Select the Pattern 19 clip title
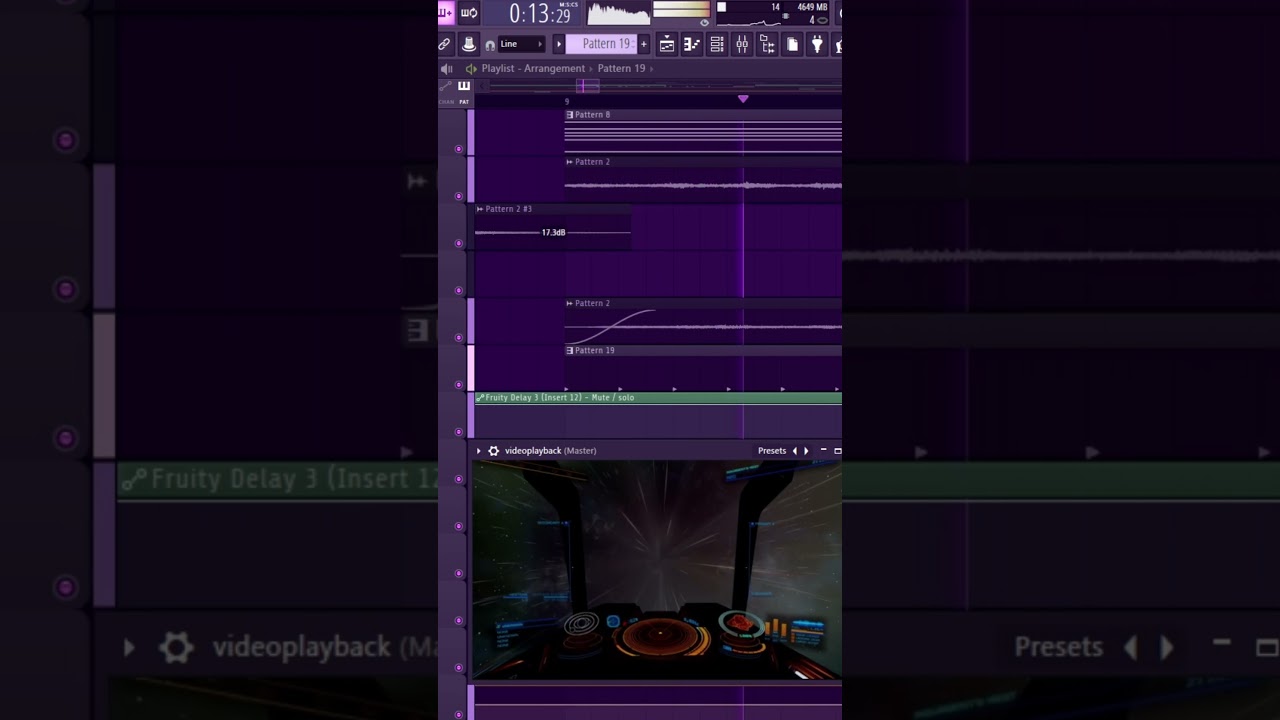 pos(595,351)
